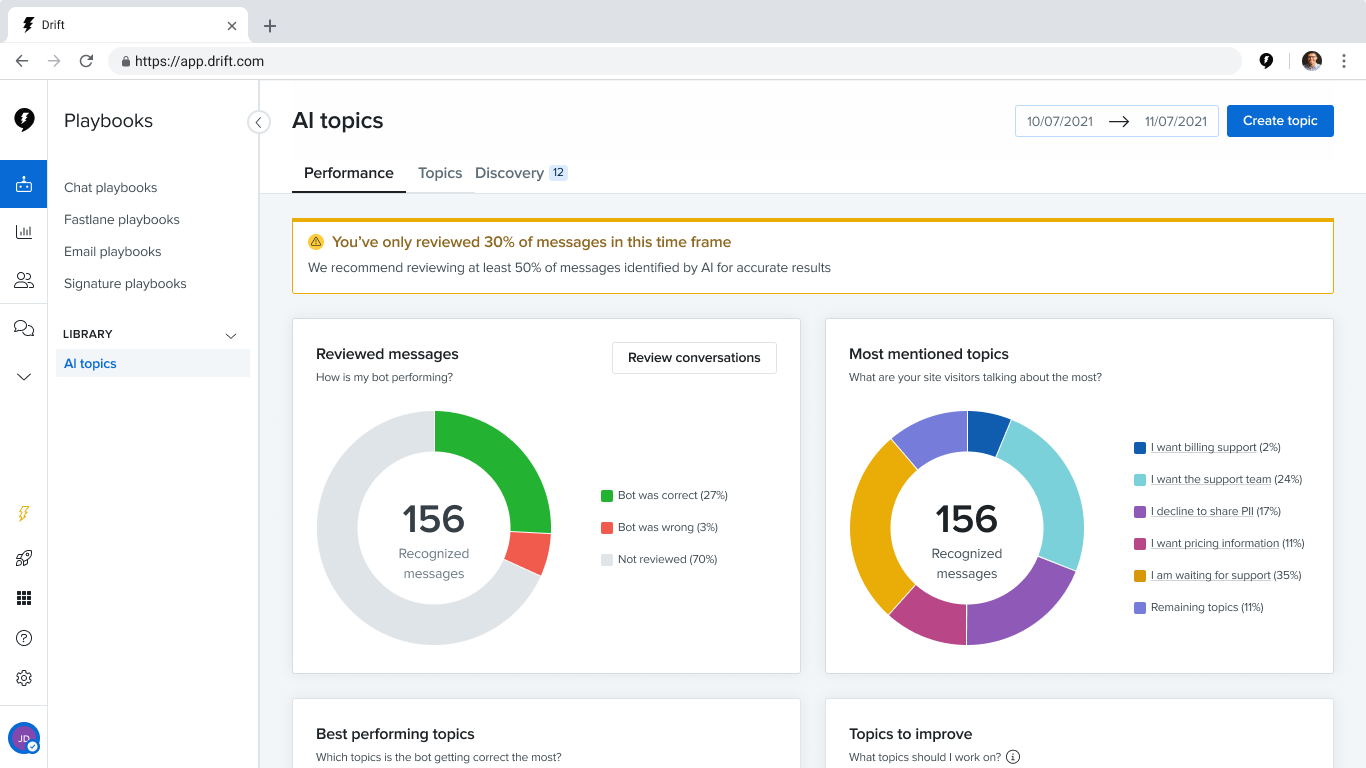The image size is (1366, 768).
Task: Open the Reports bar chart icon
Action: click(24, 232)
